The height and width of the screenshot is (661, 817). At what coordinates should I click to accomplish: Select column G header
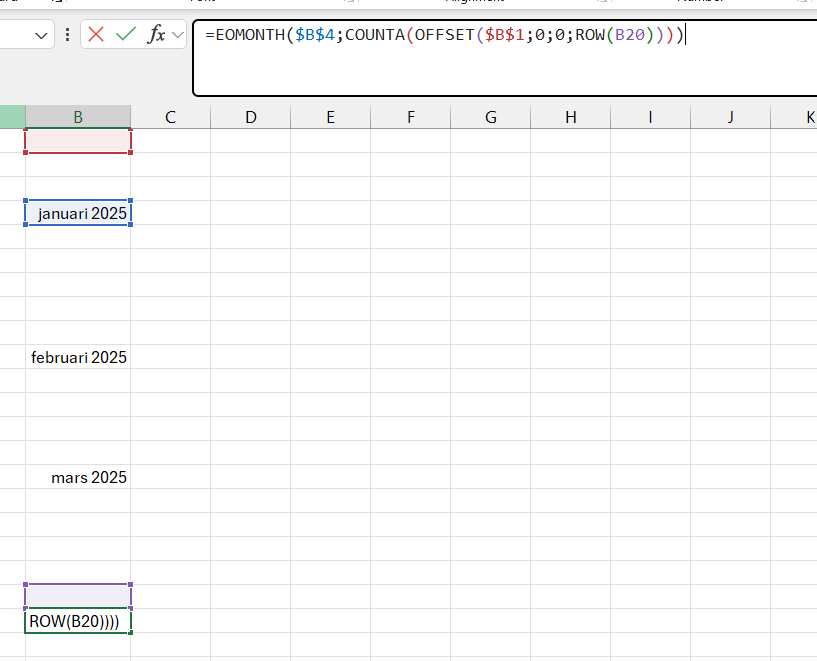(x=490, y=117)
